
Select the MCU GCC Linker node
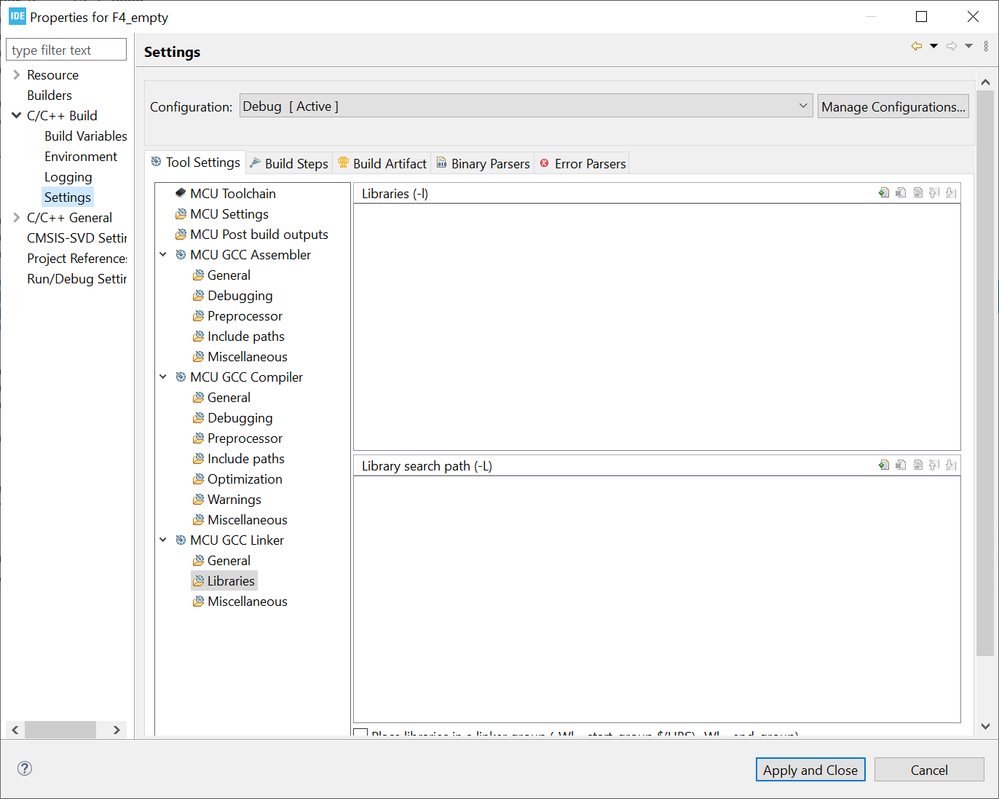point(236,540)
